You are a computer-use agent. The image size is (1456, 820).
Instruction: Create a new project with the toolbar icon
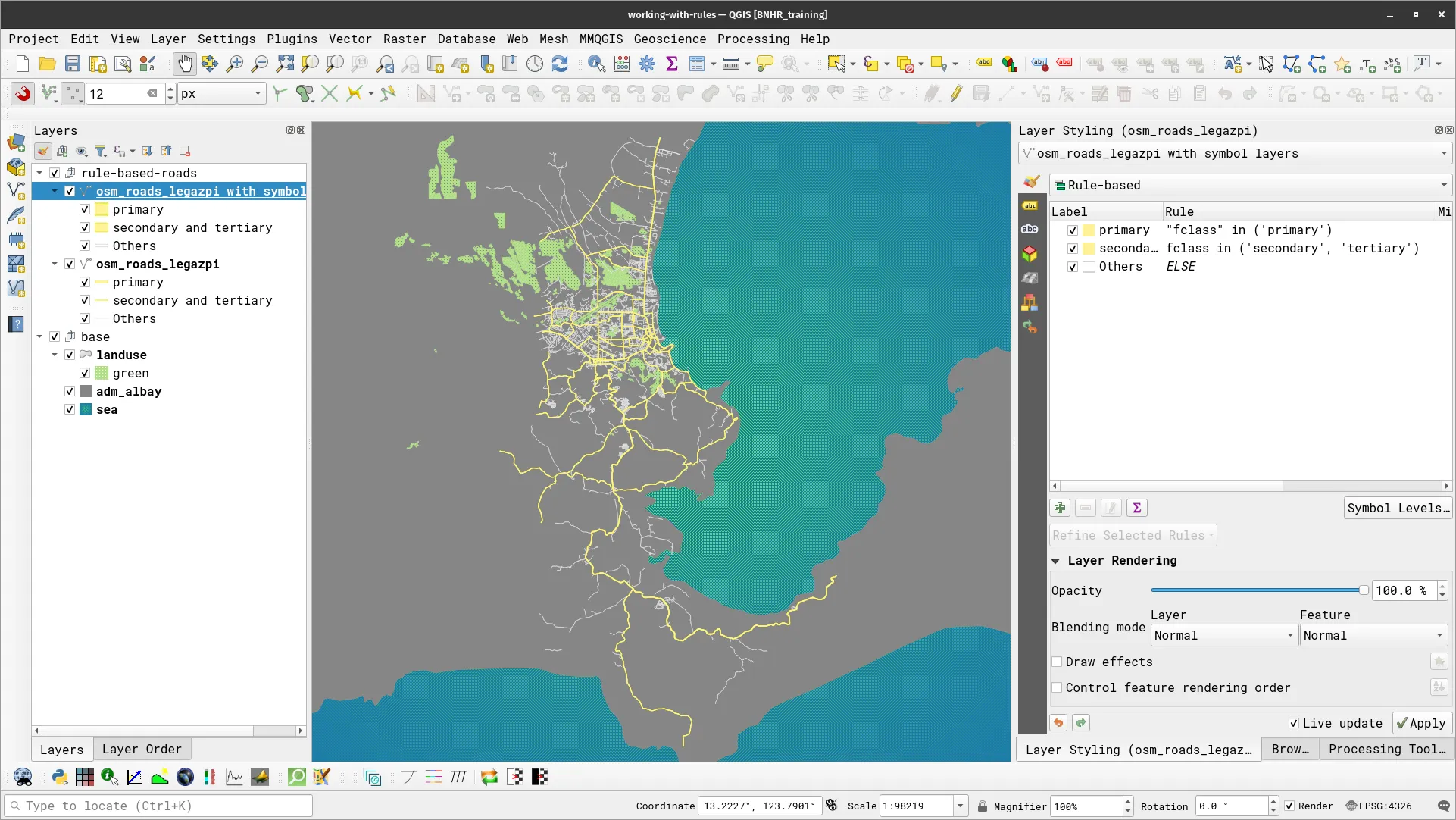coord(21,64)
